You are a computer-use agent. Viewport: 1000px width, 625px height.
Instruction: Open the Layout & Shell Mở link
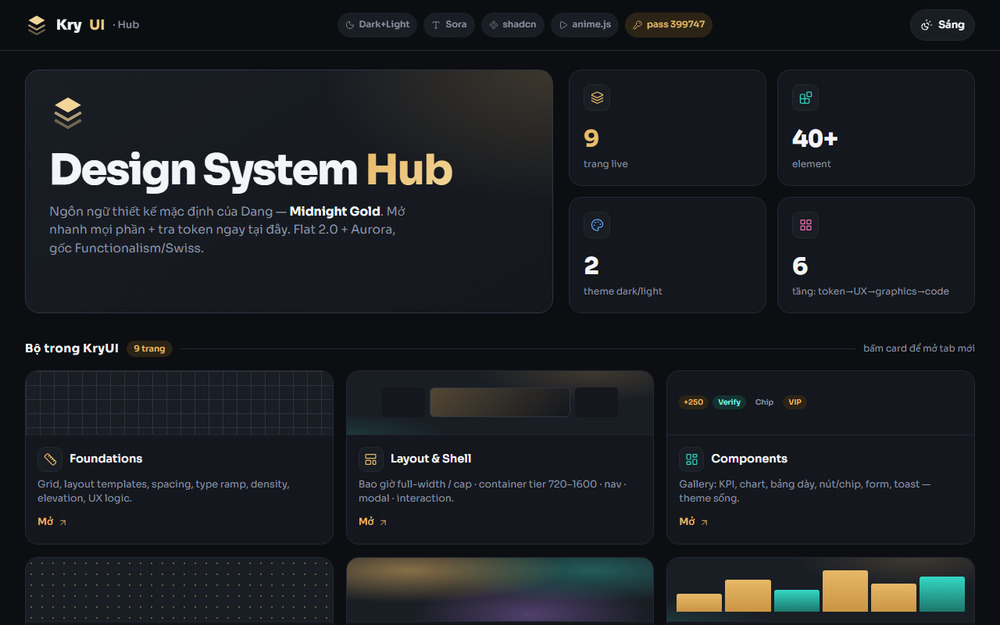(x=372, y=522)
